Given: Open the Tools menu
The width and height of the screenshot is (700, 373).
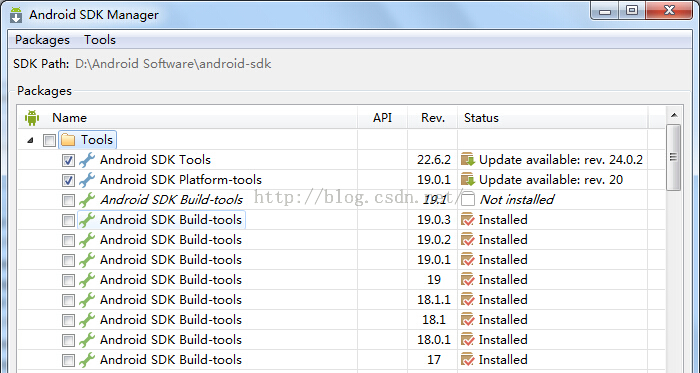Looking at the screenshot, I should point(100,40).
